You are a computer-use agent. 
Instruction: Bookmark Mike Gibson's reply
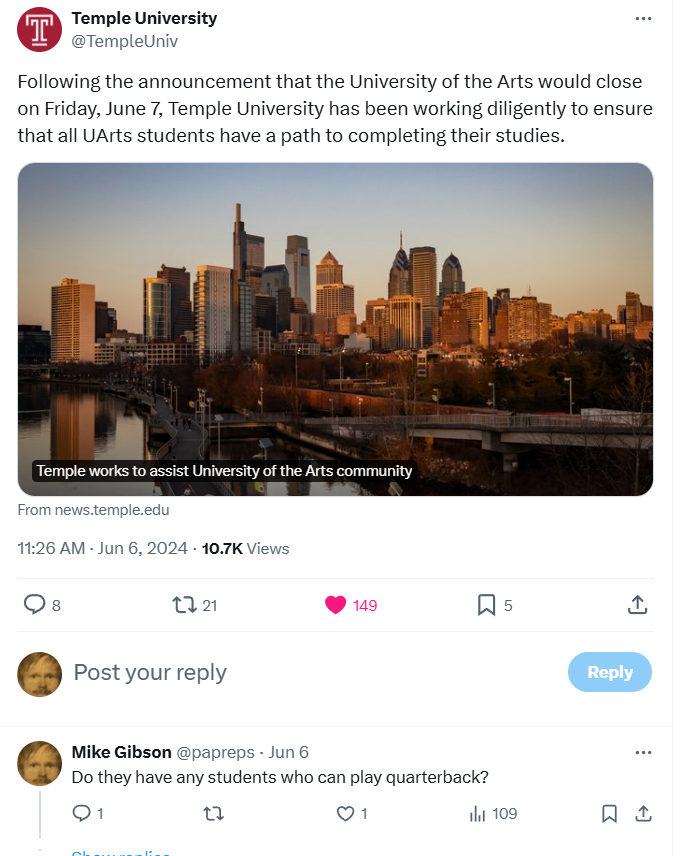click(x=609, y=814)
